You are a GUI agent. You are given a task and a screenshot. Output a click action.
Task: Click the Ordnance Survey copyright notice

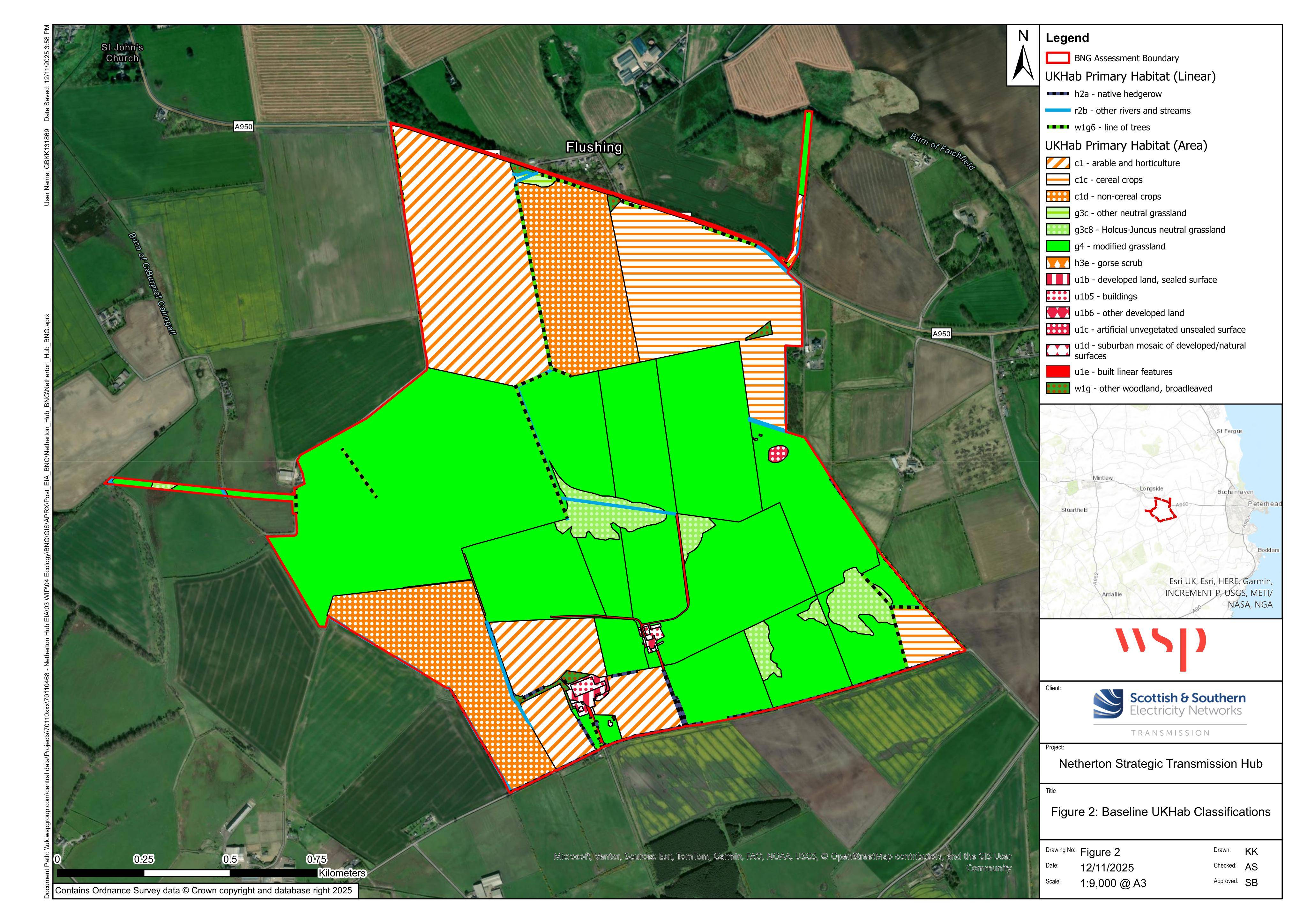(204, 891)
